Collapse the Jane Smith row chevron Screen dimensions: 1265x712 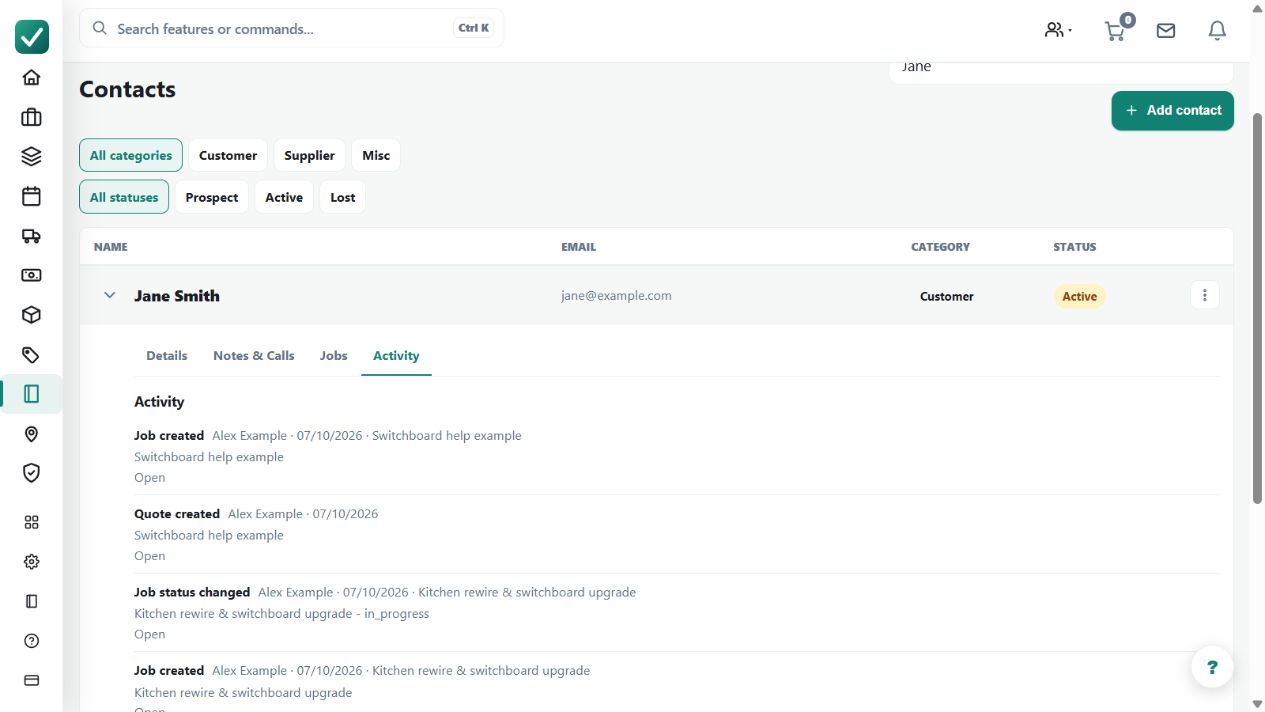click(x=110, y=295)
